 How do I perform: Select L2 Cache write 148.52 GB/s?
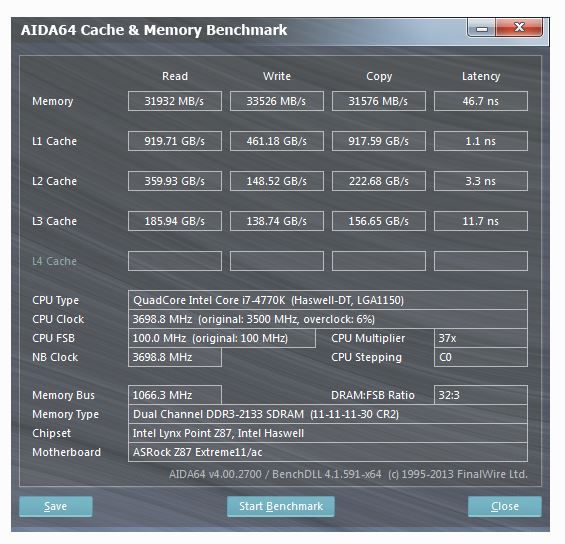tap(277, 181)
